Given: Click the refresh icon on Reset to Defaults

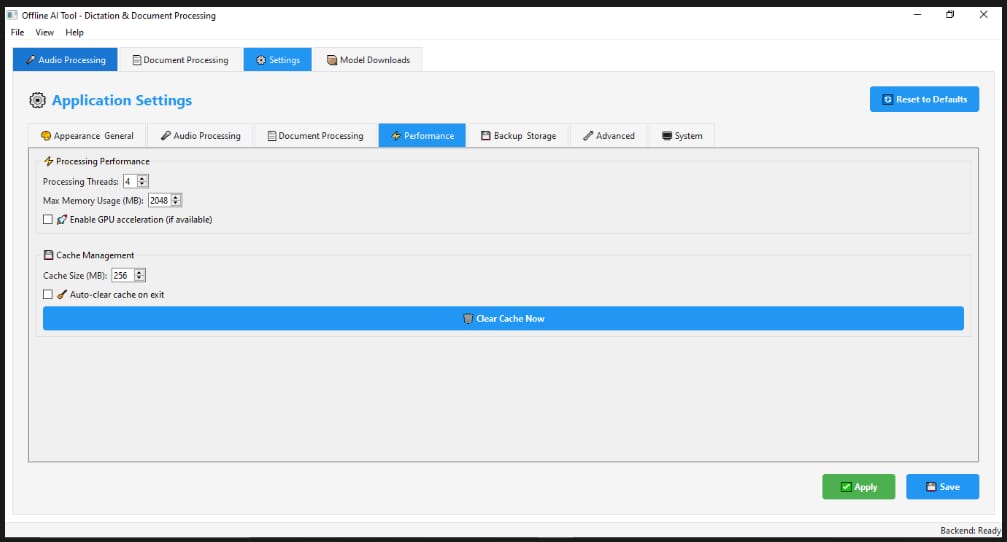Looking at the screenshot, I should (x=888, y=100).
